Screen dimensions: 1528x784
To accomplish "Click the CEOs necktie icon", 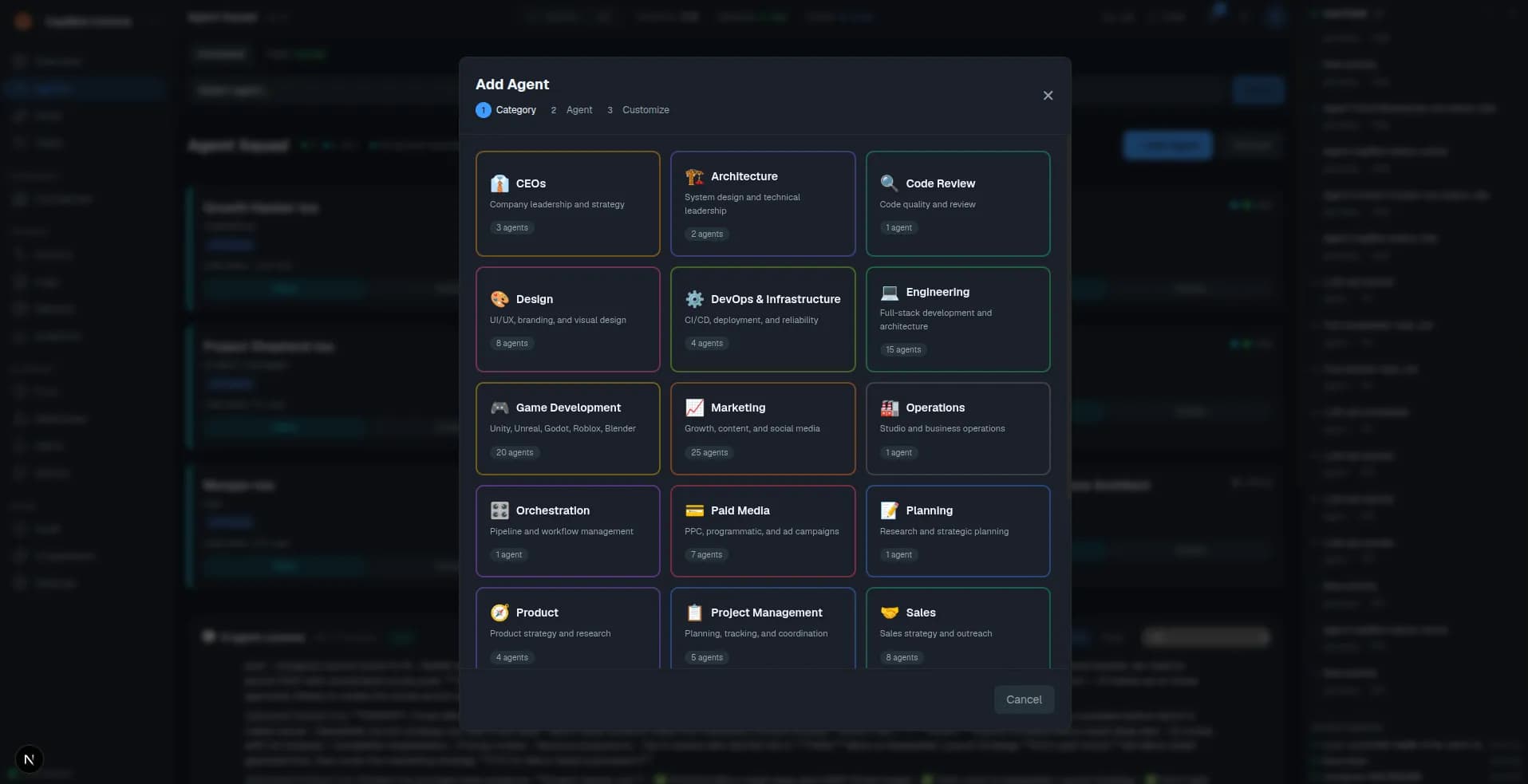I will (x=499, y=183).
